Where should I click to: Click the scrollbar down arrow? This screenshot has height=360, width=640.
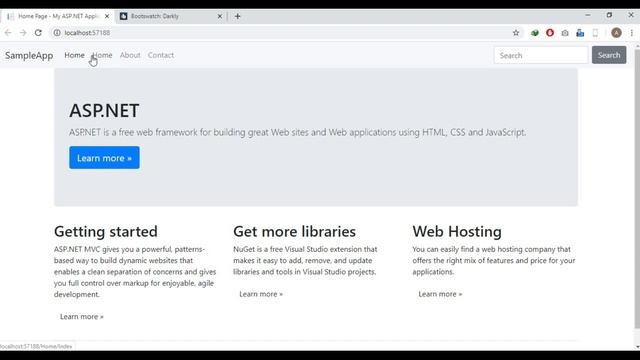637,347
